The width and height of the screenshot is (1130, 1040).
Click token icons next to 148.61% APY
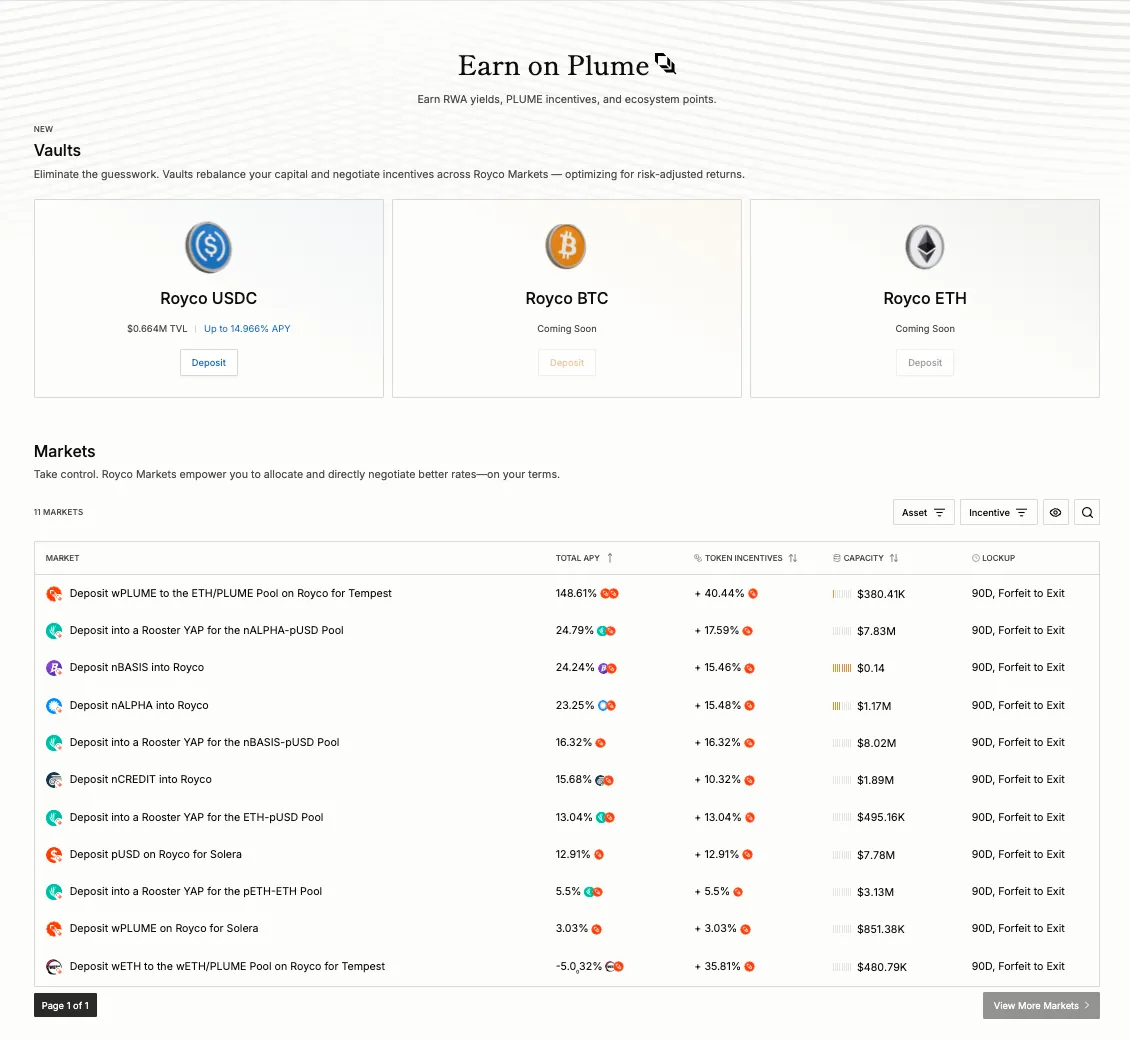(x=610, y=594)
